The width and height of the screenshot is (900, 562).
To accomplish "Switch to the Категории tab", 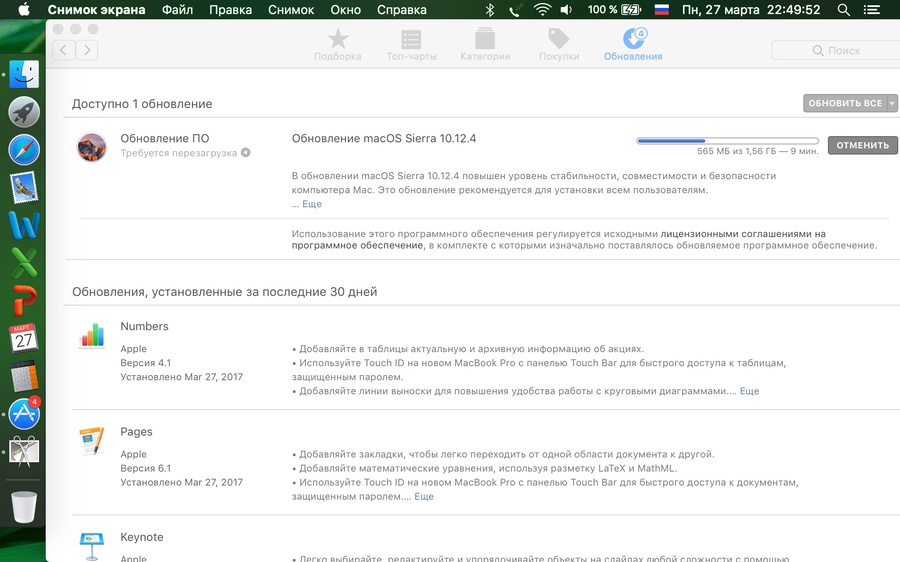I will [x=485, y=45].
